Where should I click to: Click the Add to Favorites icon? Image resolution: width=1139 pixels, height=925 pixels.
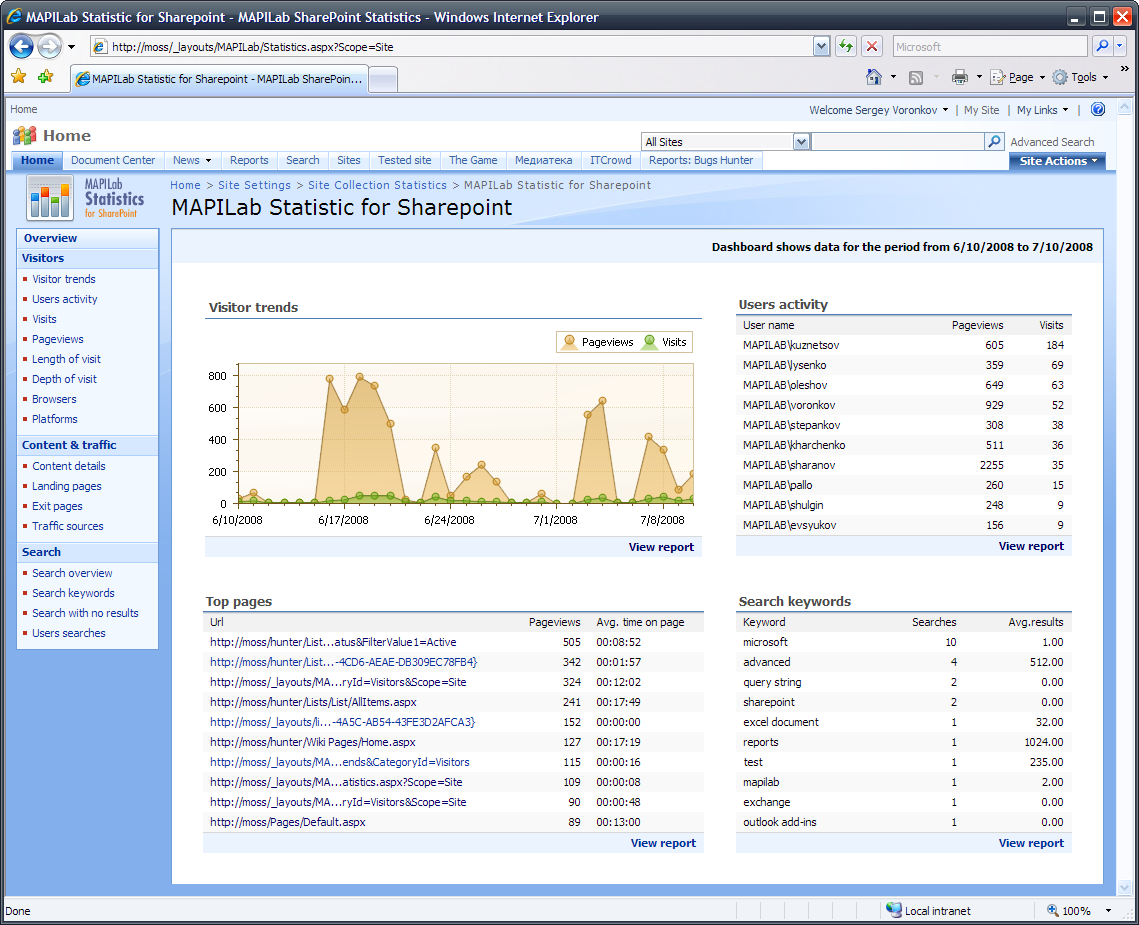pos(45,76)
